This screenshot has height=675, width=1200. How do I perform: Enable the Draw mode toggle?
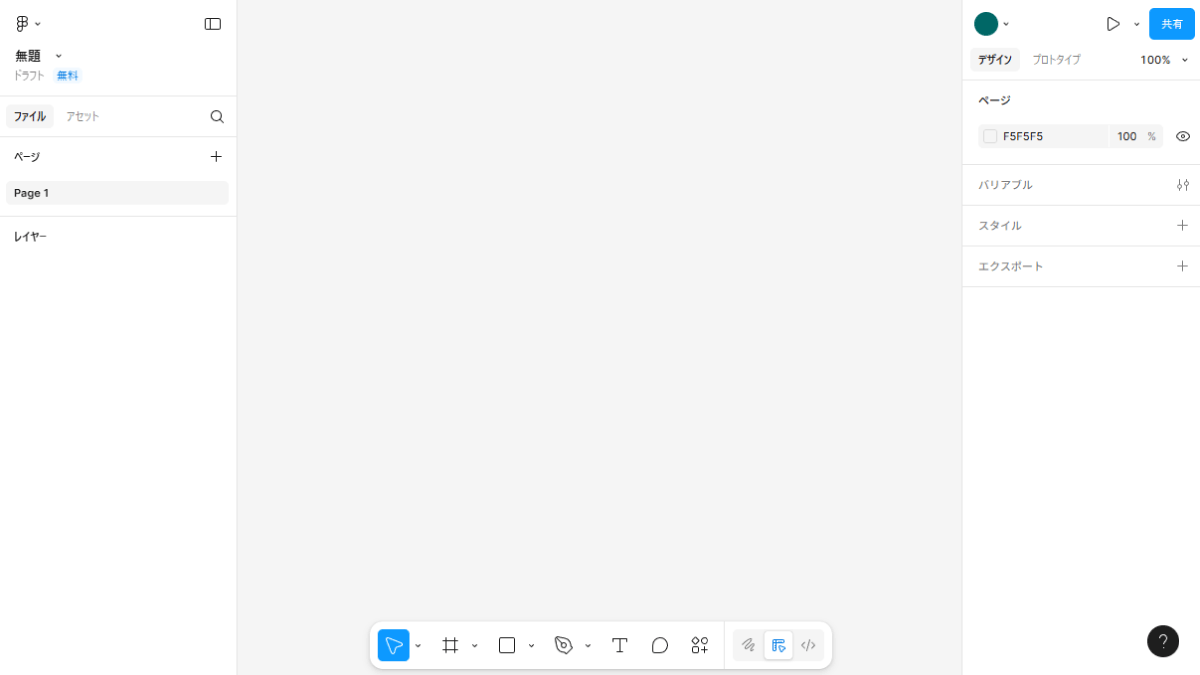point(748,645)
